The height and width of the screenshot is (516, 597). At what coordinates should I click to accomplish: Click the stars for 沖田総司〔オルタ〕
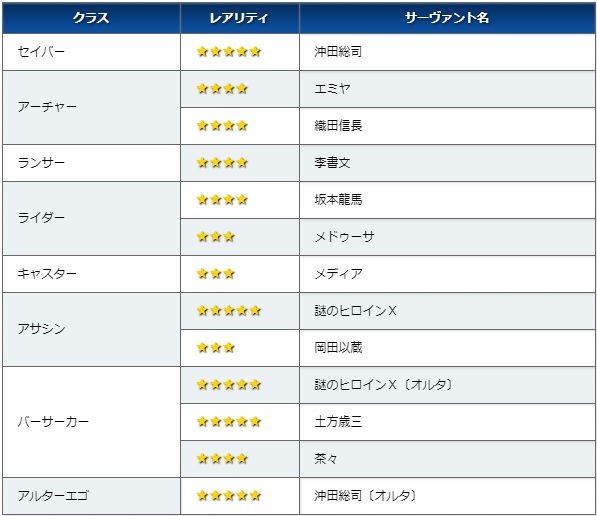pyautogui.click(x=229, y=495)
